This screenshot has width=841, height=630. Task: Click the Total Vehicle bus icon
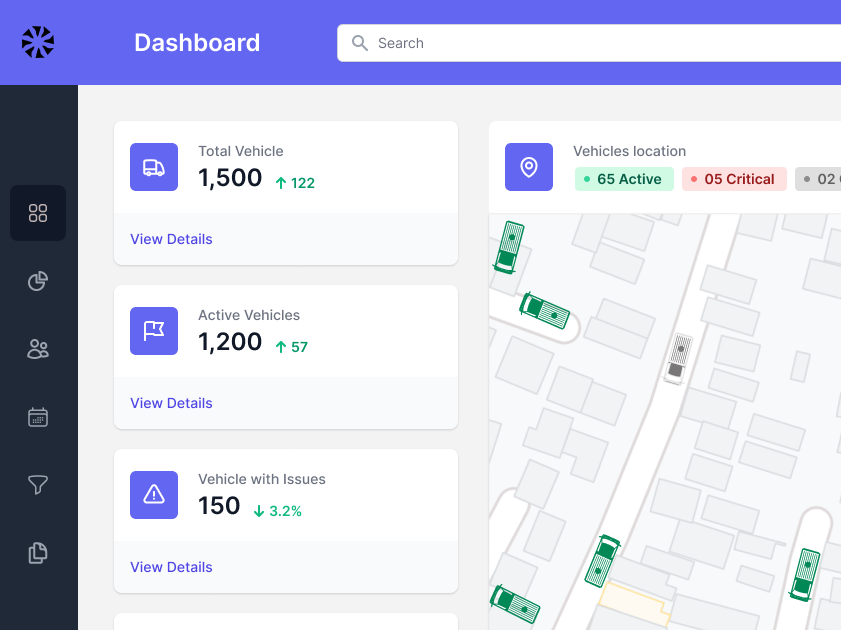coord(153,166)
